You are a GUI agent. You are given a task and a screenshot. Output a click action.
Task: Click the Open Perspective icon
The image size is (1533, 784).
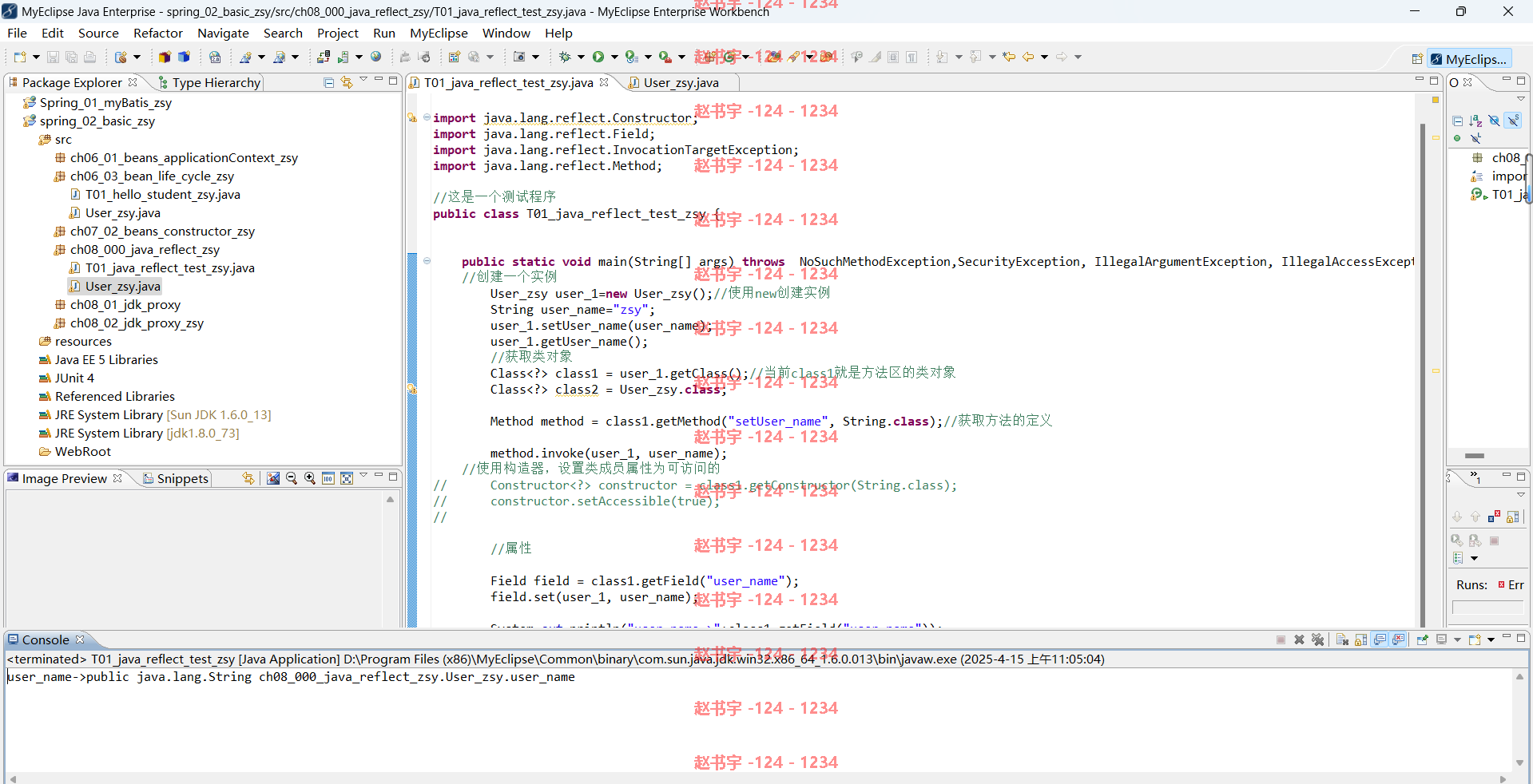pos(1417,59)
